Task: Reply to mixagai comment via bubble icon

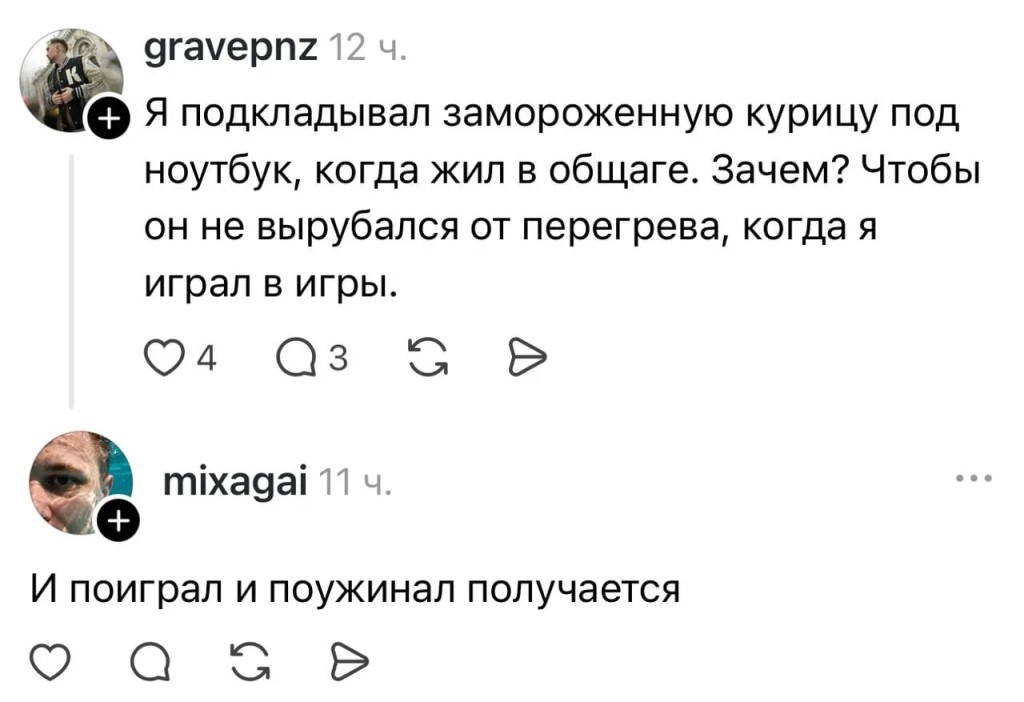Action: [x=151, y=663]
